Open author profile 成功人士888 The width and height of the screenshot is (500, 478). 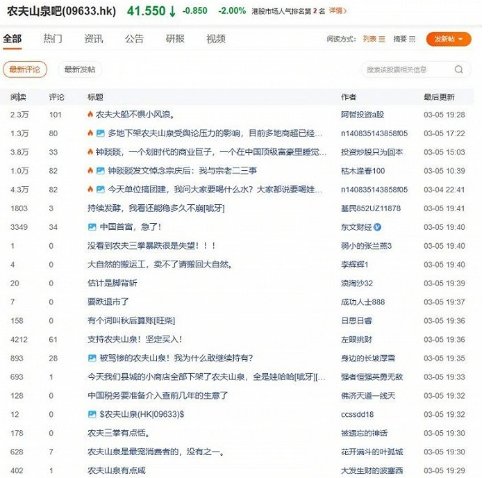(363, 302)
